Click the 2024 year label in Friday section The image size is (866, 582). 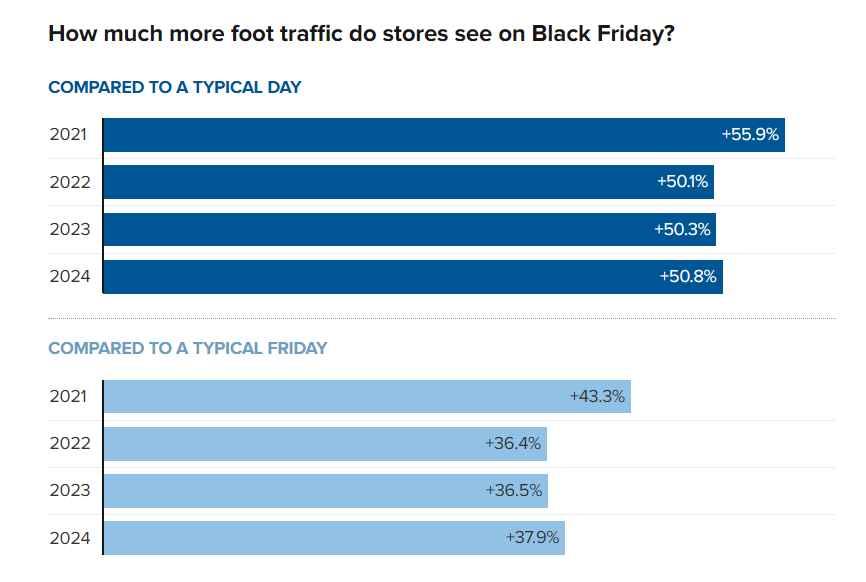(x=70, y=538)
